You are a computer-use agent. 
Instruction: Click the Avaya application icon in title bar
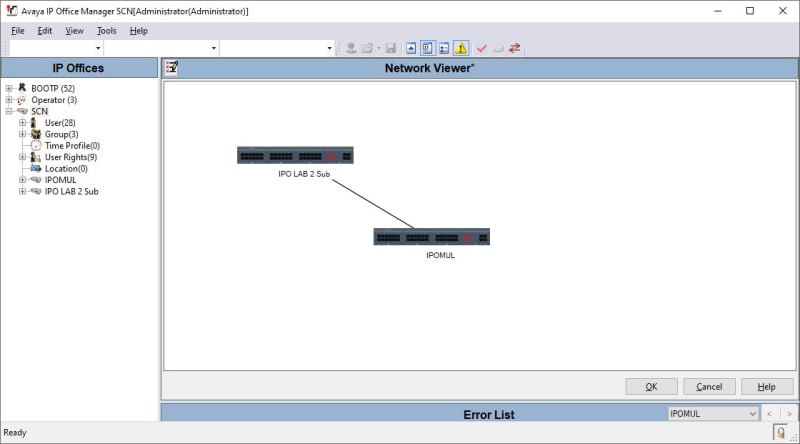[11, 11]
